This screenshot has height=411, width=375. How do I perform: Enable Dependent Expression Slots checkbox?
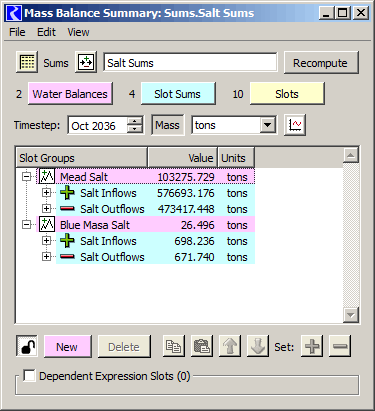tap(29, 376)
